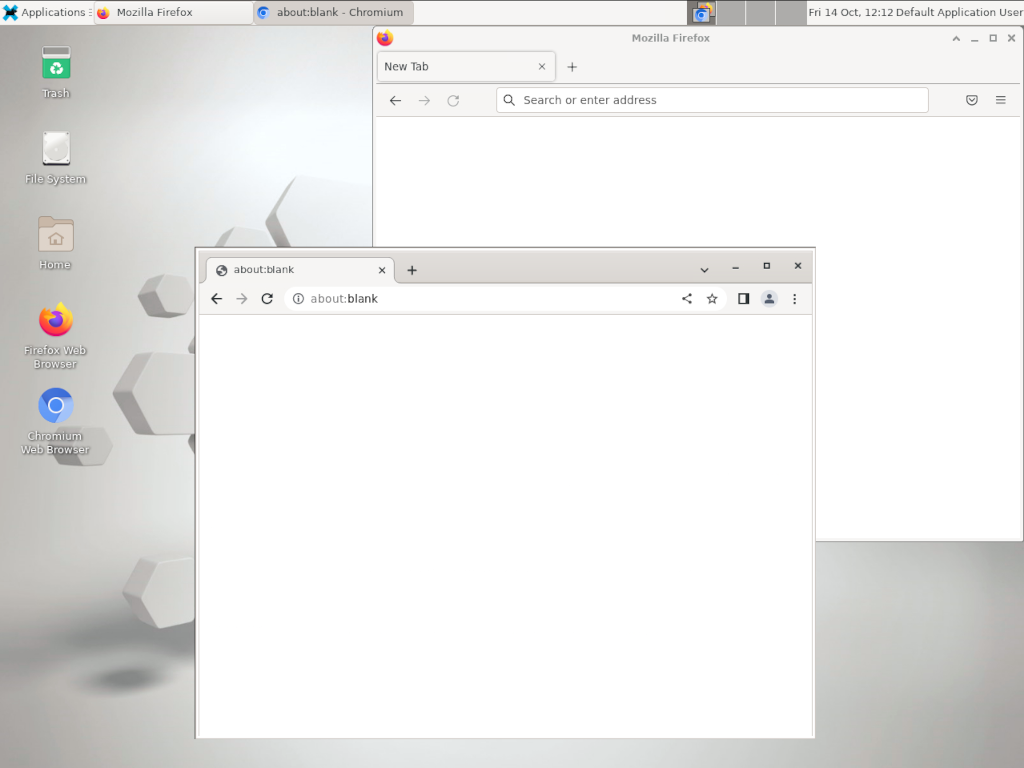Select the Home folder desktop icon

56,243
